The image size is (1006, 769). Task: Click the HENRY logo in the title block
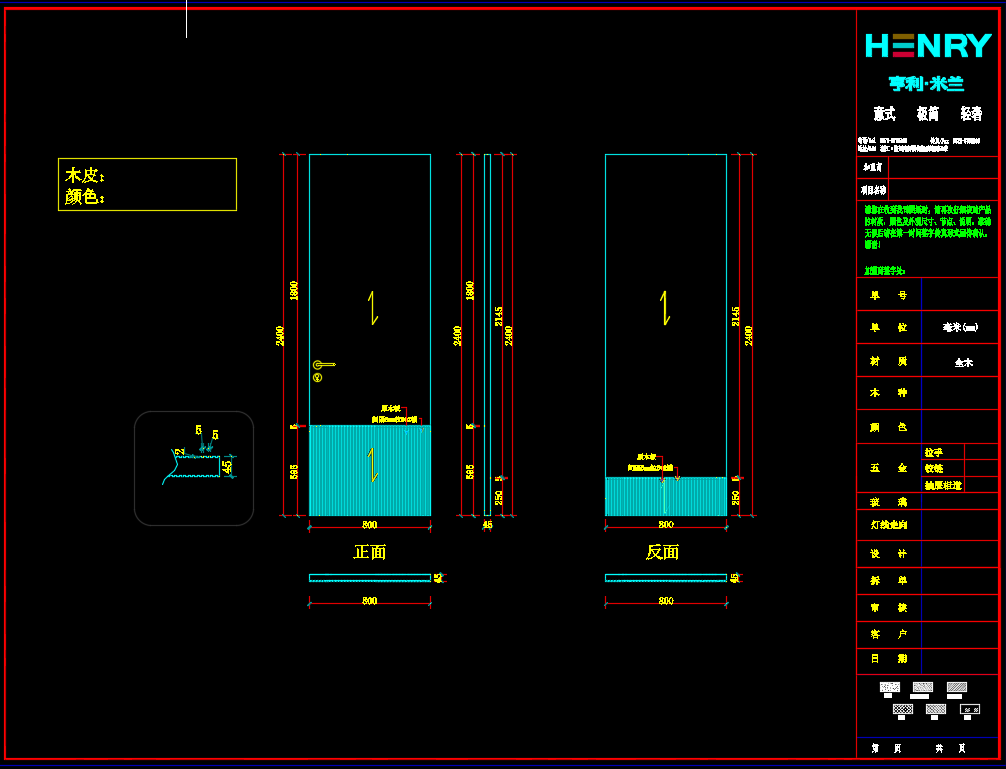point(927,46)
